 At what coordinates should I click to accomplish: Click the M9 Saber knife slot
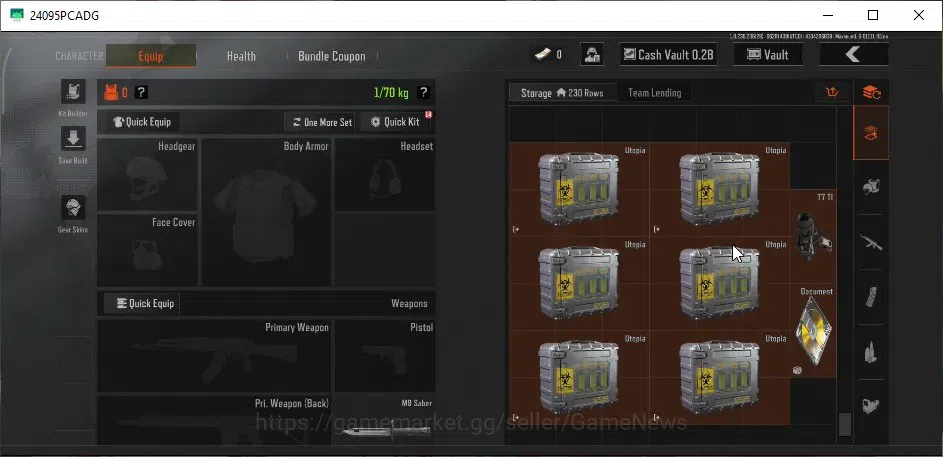385,422
